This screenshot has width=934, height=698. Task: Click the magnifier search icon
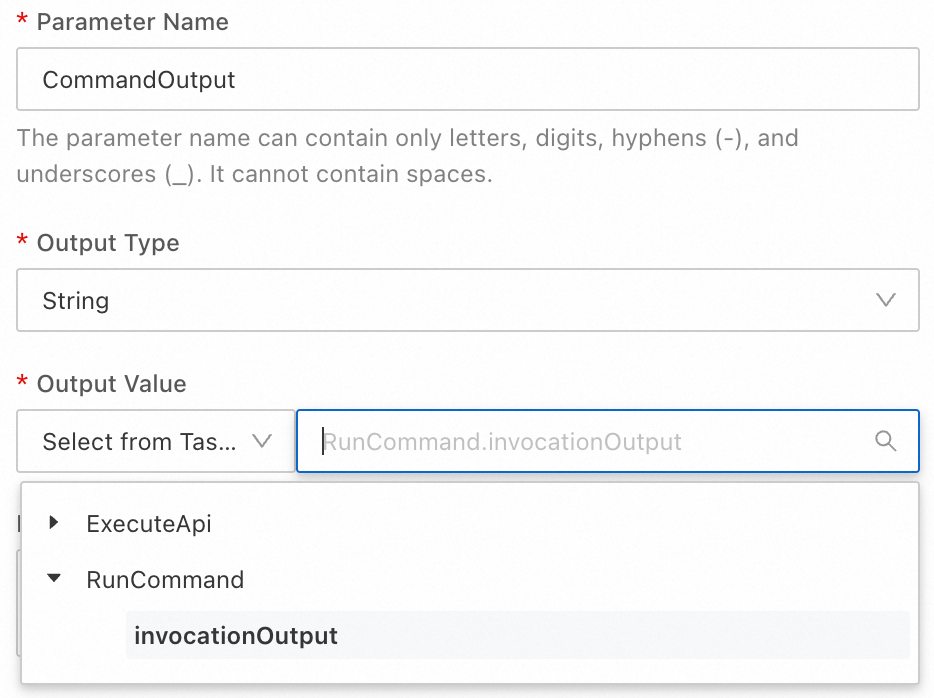click(885, 441)
